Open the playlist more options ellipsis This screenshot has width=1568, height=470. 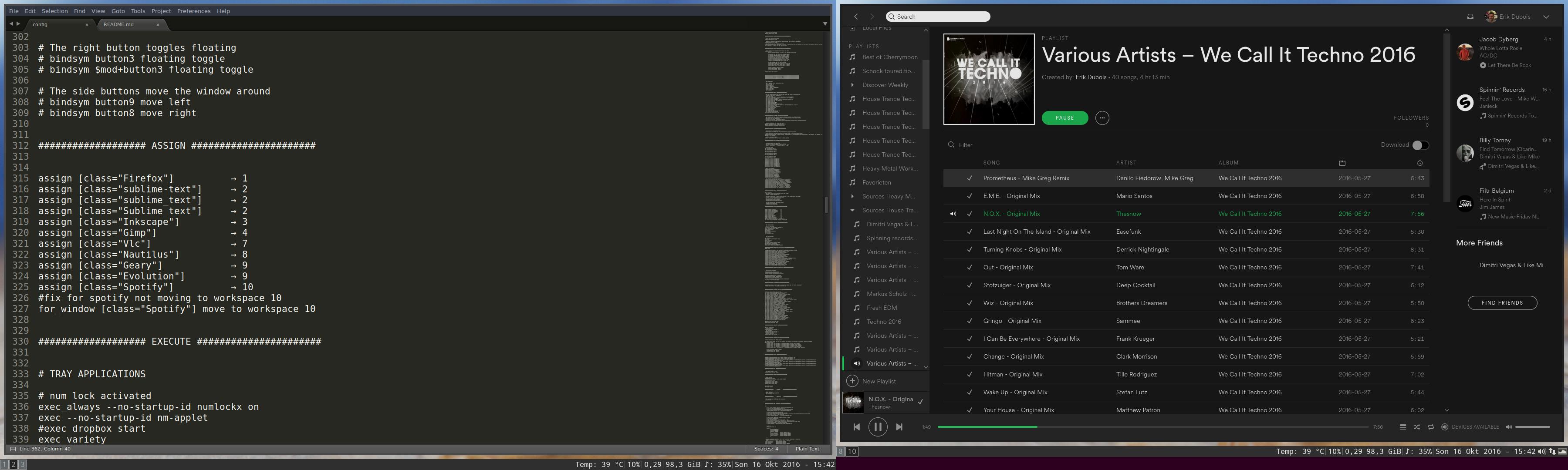pos(1102,117)
